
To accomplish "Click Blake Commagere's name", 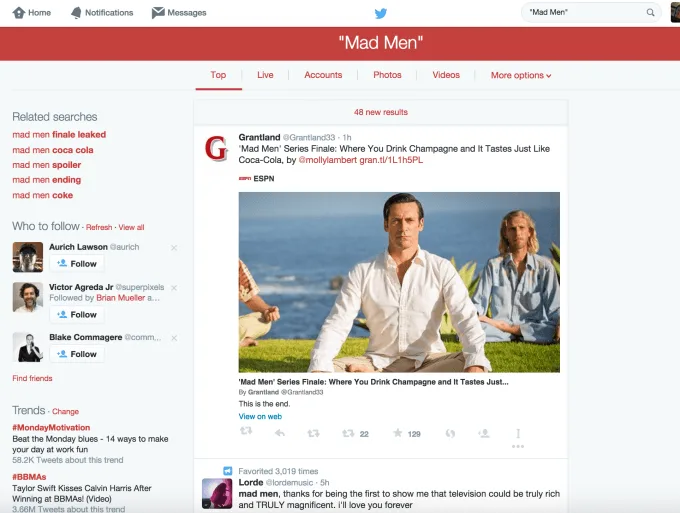I will pos(85,337).
